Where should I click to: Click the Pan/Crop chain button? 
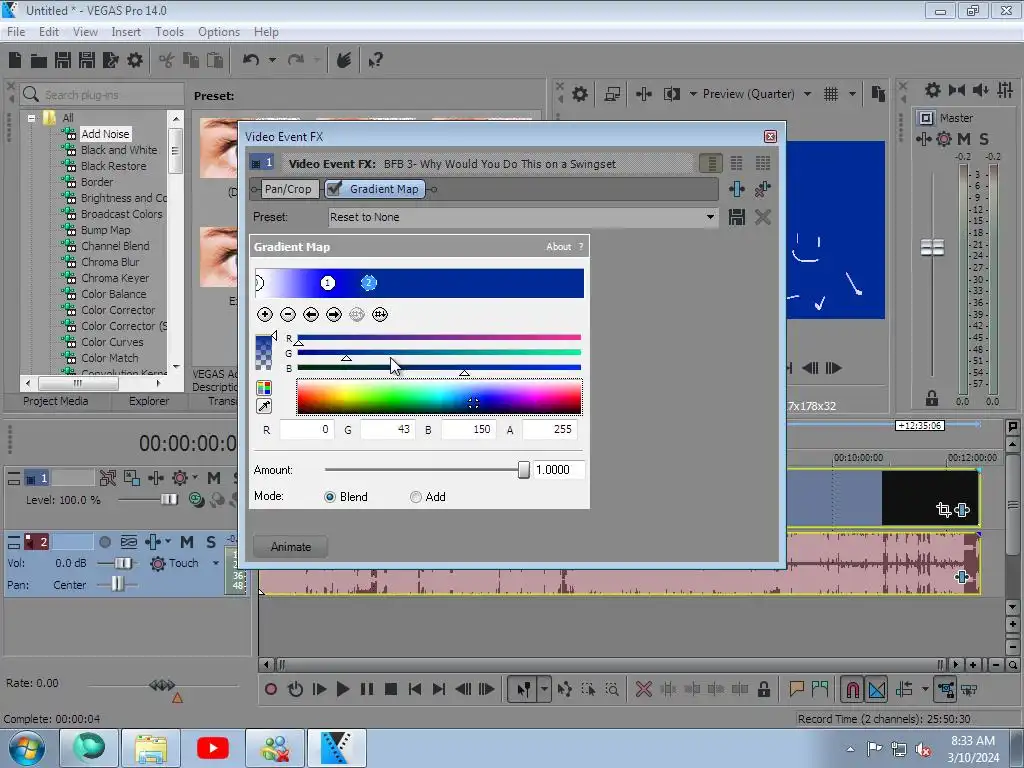tap(288, 189)
